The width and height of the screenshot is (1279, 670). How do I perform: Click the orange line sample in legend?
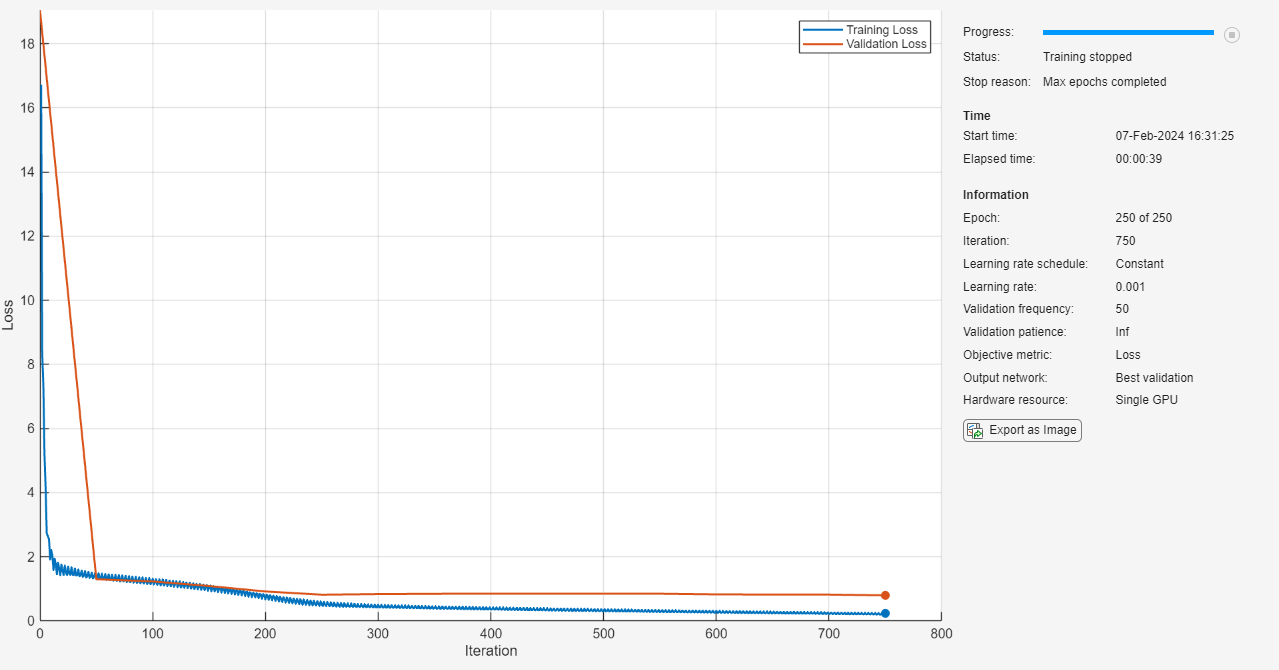(x=821, y=44)
